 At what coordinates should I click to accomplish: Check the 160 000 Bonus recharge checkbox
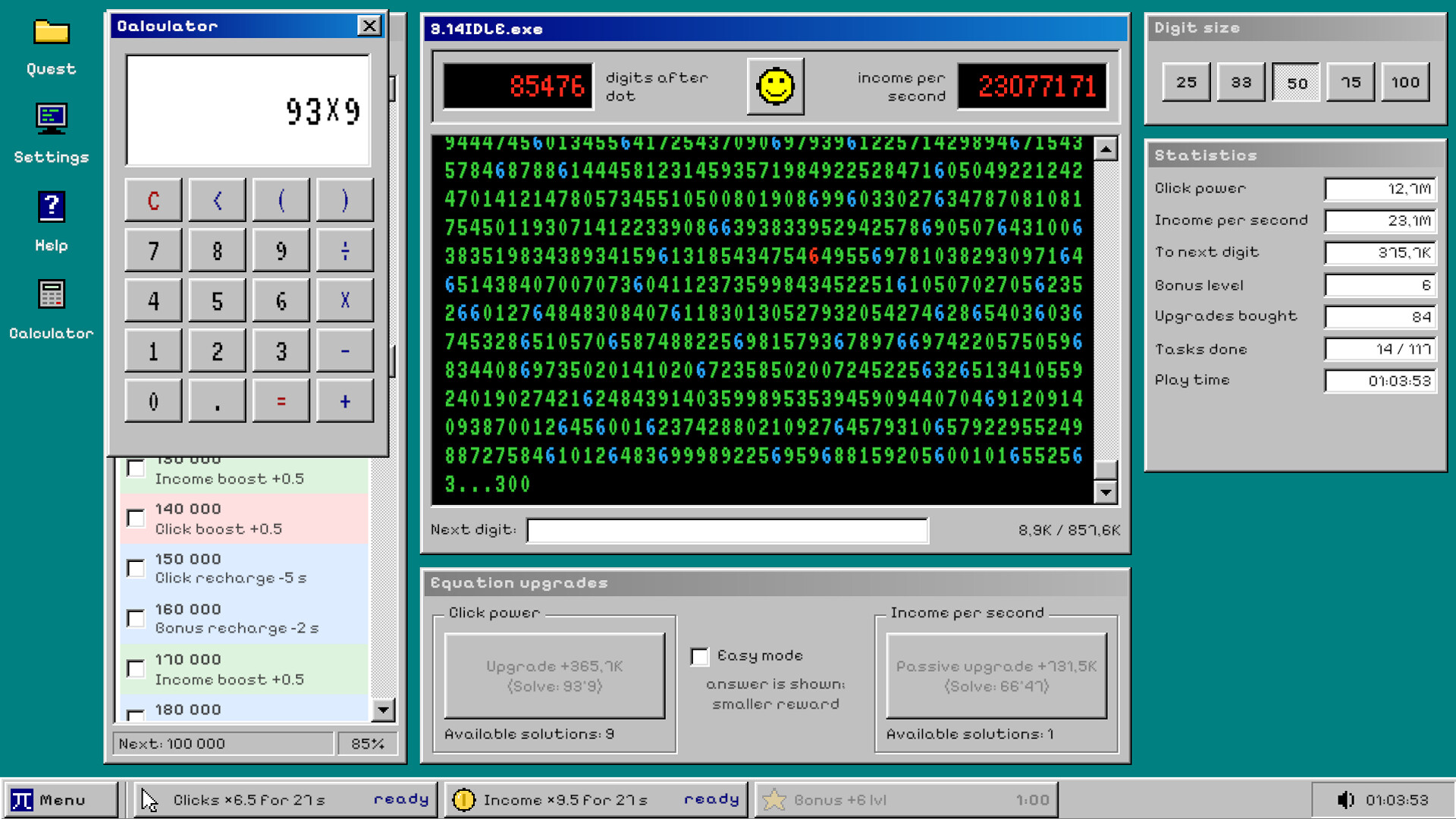[136, 618]
